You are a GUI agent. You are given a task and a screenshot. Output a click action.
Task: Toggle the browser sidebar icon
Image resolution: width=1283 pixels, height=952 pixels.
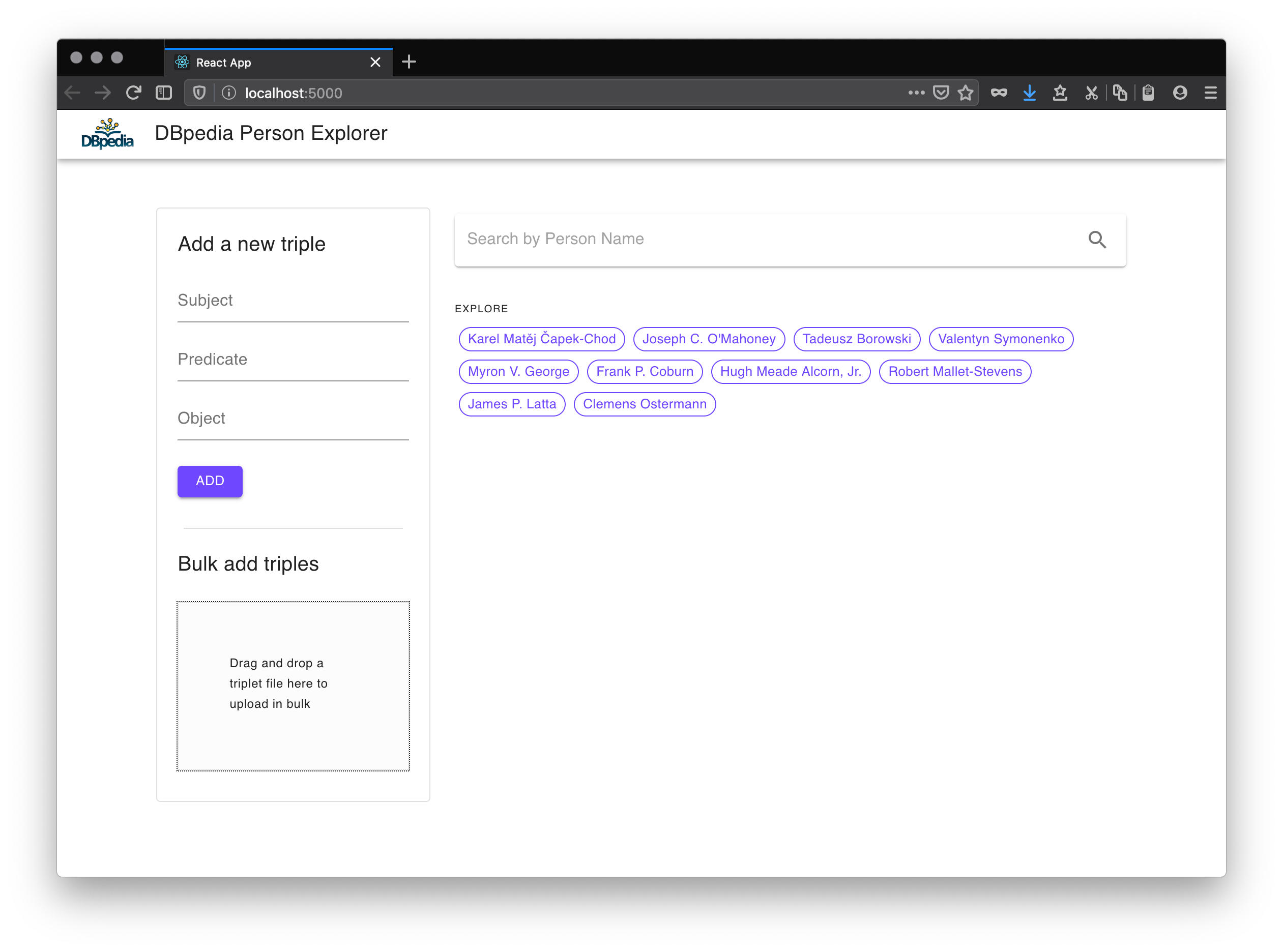[164, 93]
